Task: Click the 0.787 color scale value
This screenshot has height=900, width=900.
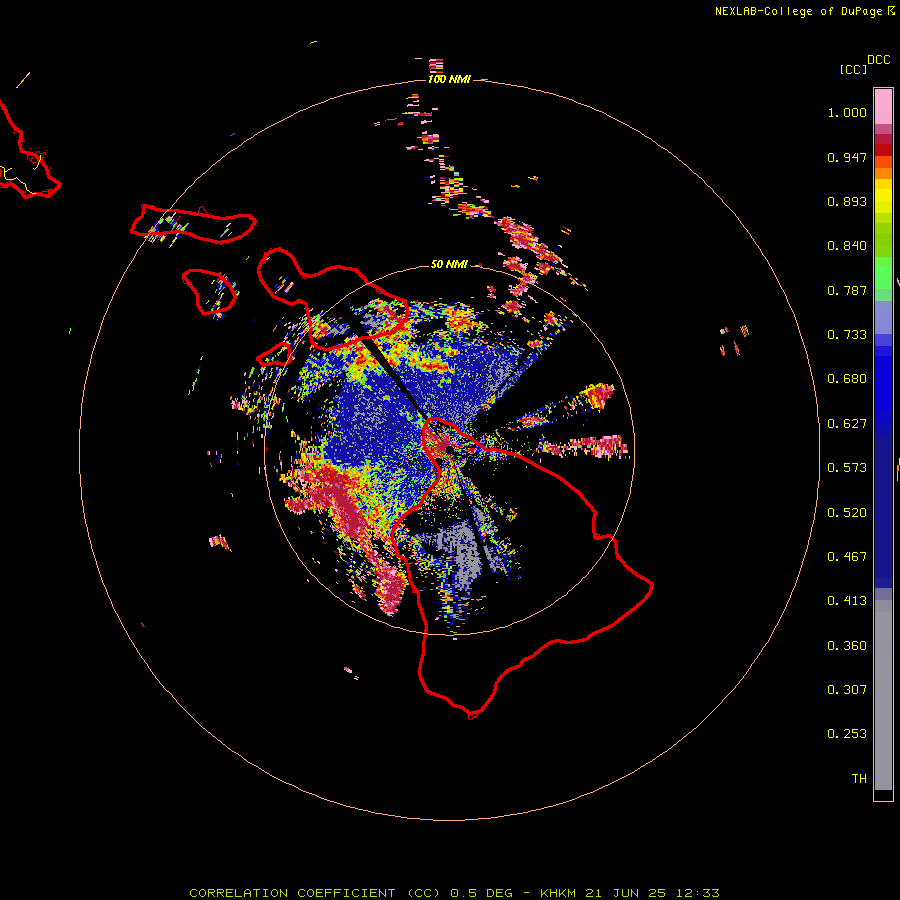Action: click(847, 290)
